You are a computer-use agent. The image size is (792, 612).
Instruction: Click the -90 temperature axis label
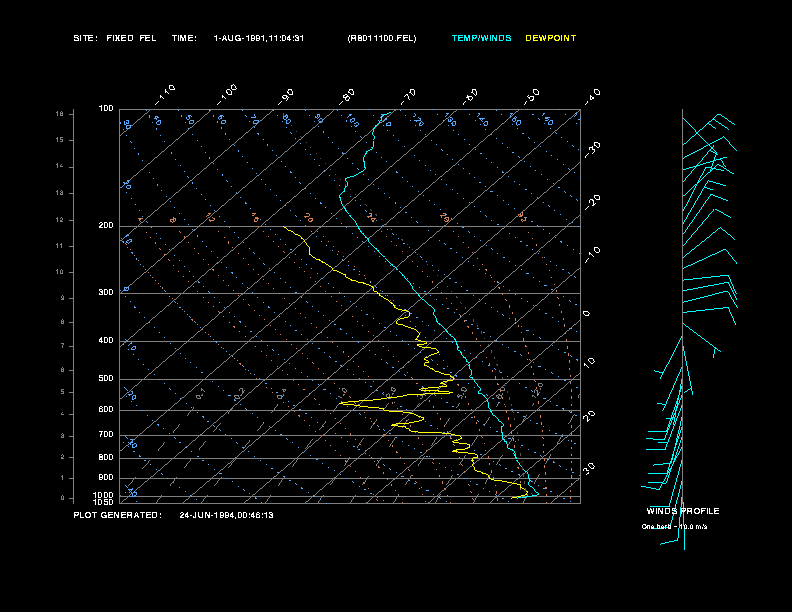286,97
